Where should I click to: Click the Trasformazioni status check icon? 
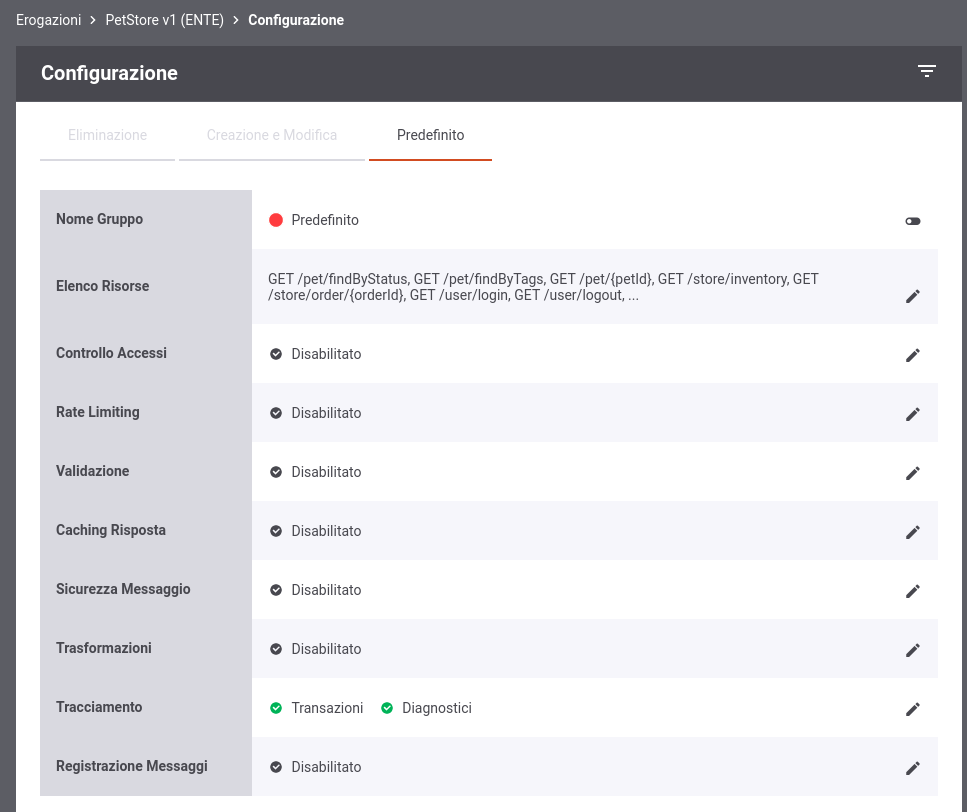click(276, 649)
